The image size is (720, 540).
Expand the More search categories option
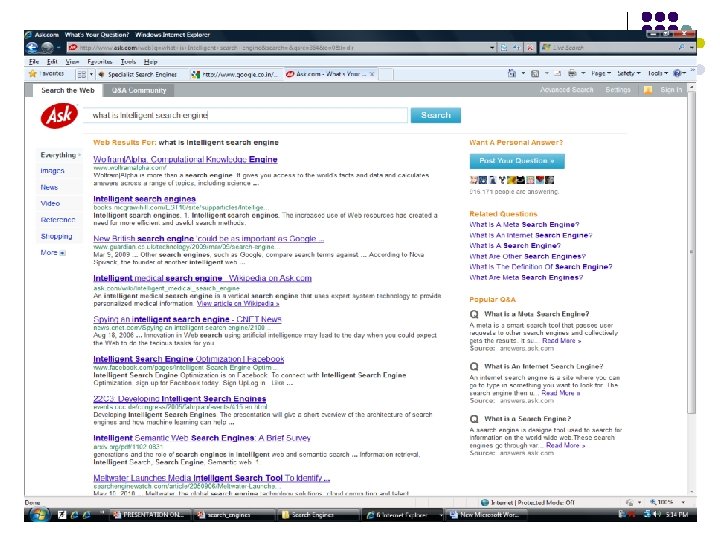[x=53, y=253]
